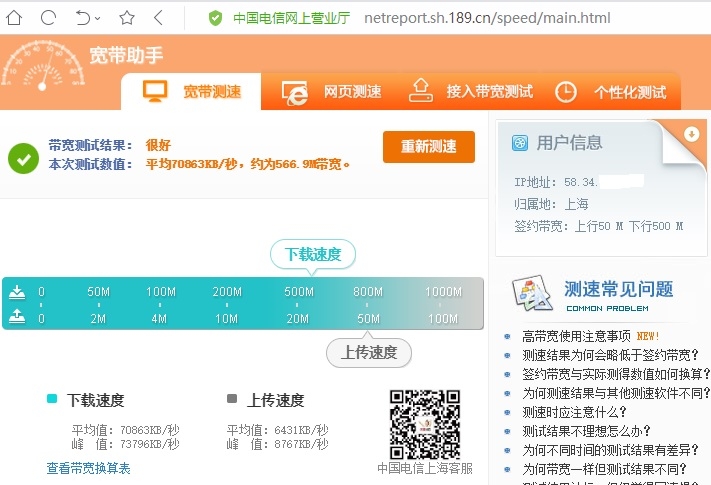Click the browser home icon
This screenshot has width=711, height=485.
15,18
